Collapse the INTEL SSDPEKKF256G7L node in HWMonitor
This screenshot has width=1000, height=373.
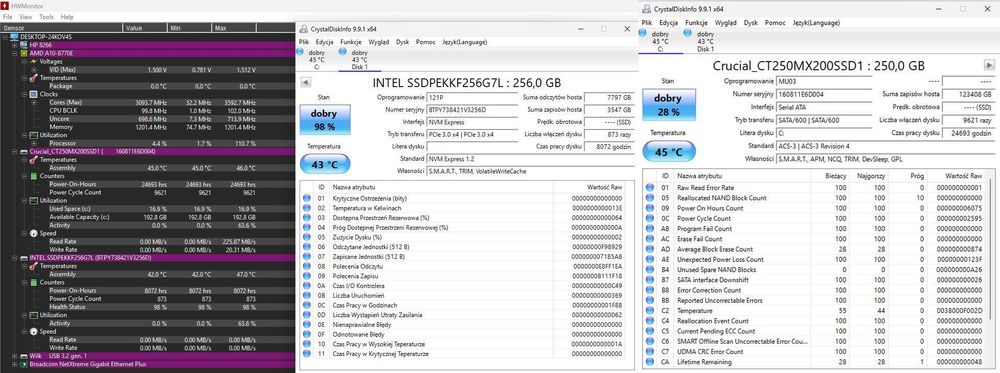[x=15, y=258]
